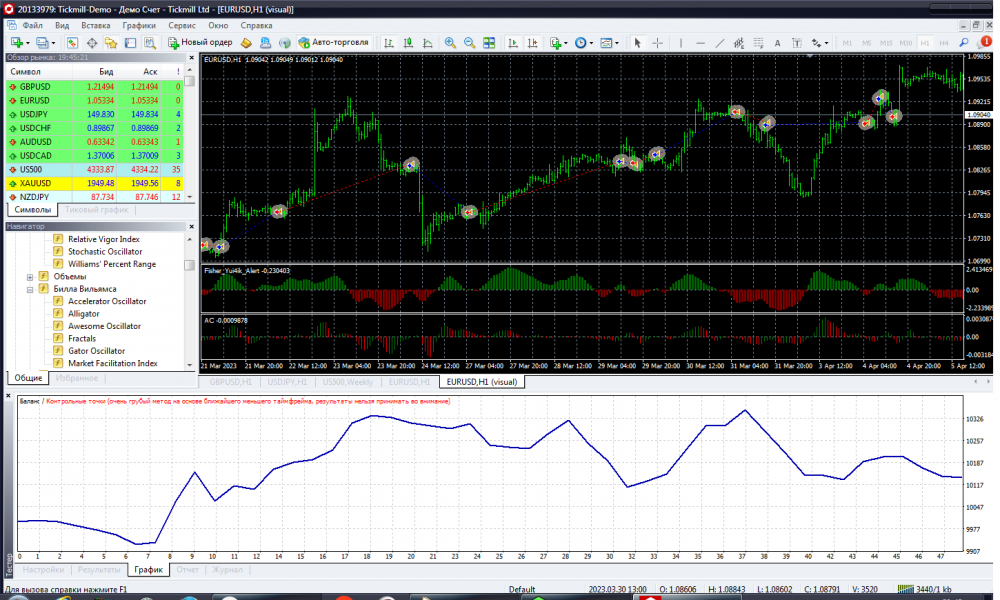
Task: Click the zoom in magnifier icon
Action: click(450, 43)
